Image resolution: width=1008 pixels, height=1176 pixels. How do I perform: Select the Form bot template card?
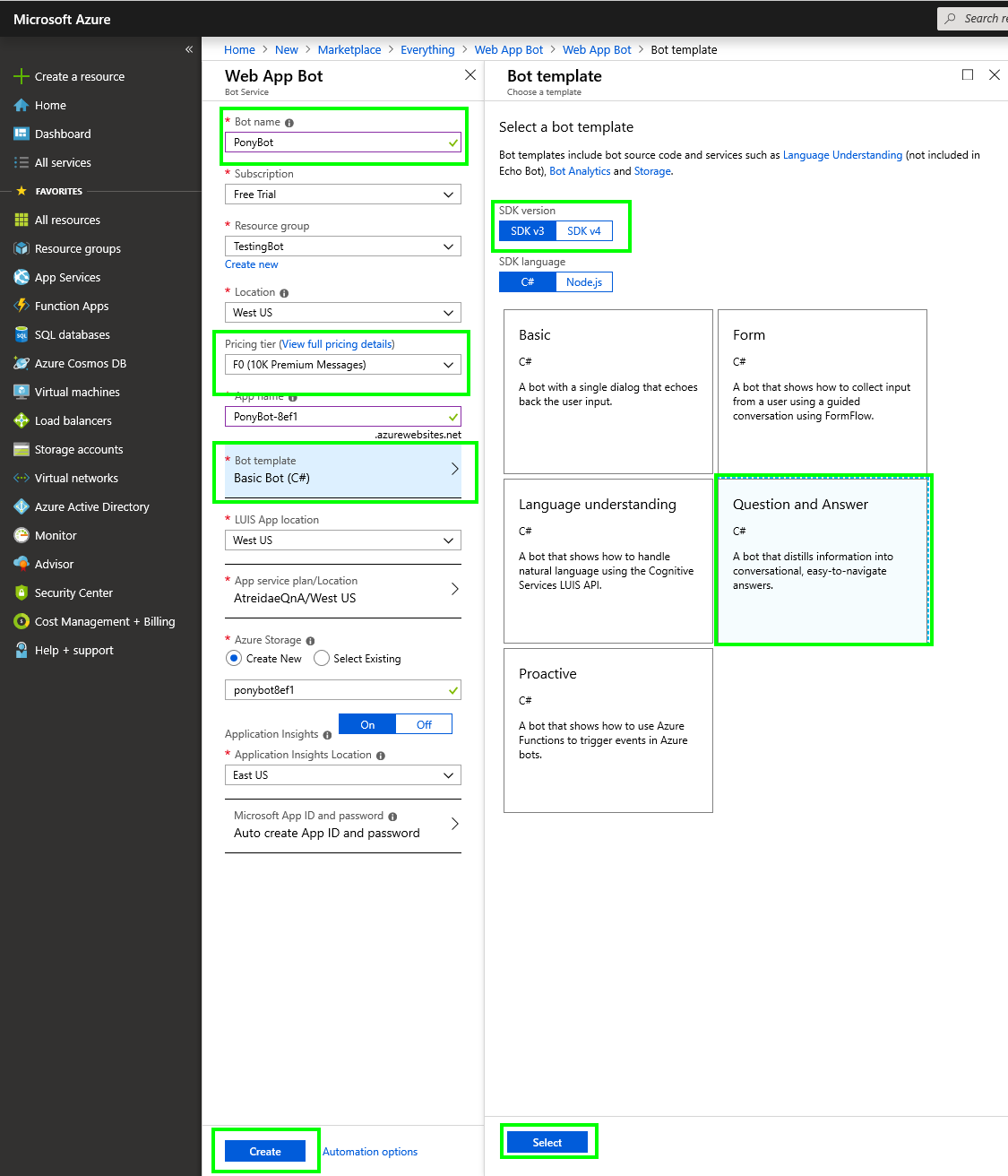point(823,392)
